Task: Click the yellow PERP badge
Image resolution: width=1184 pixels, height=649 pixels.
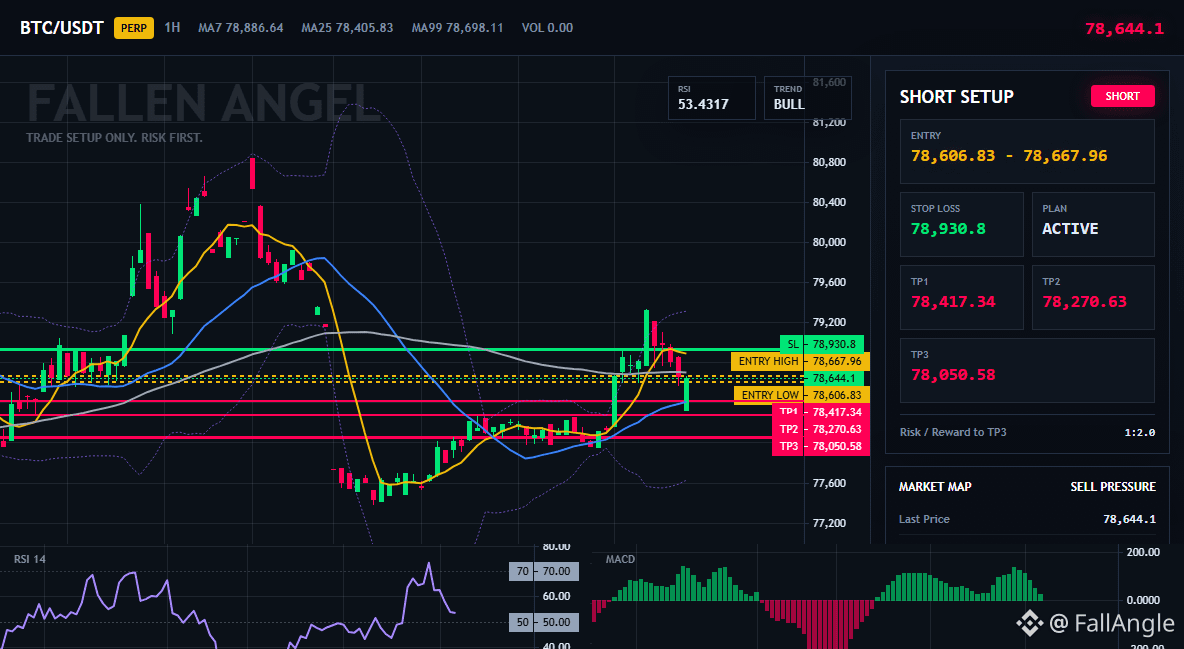Action: [134, 28]
